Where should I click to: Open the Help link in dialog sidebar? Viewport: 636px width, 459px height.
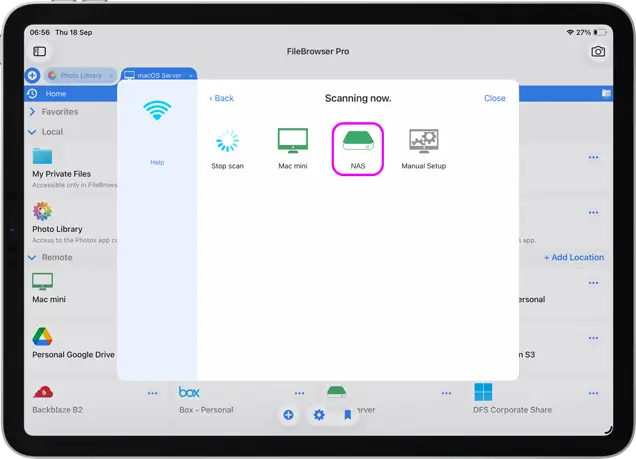coord(157,162)
